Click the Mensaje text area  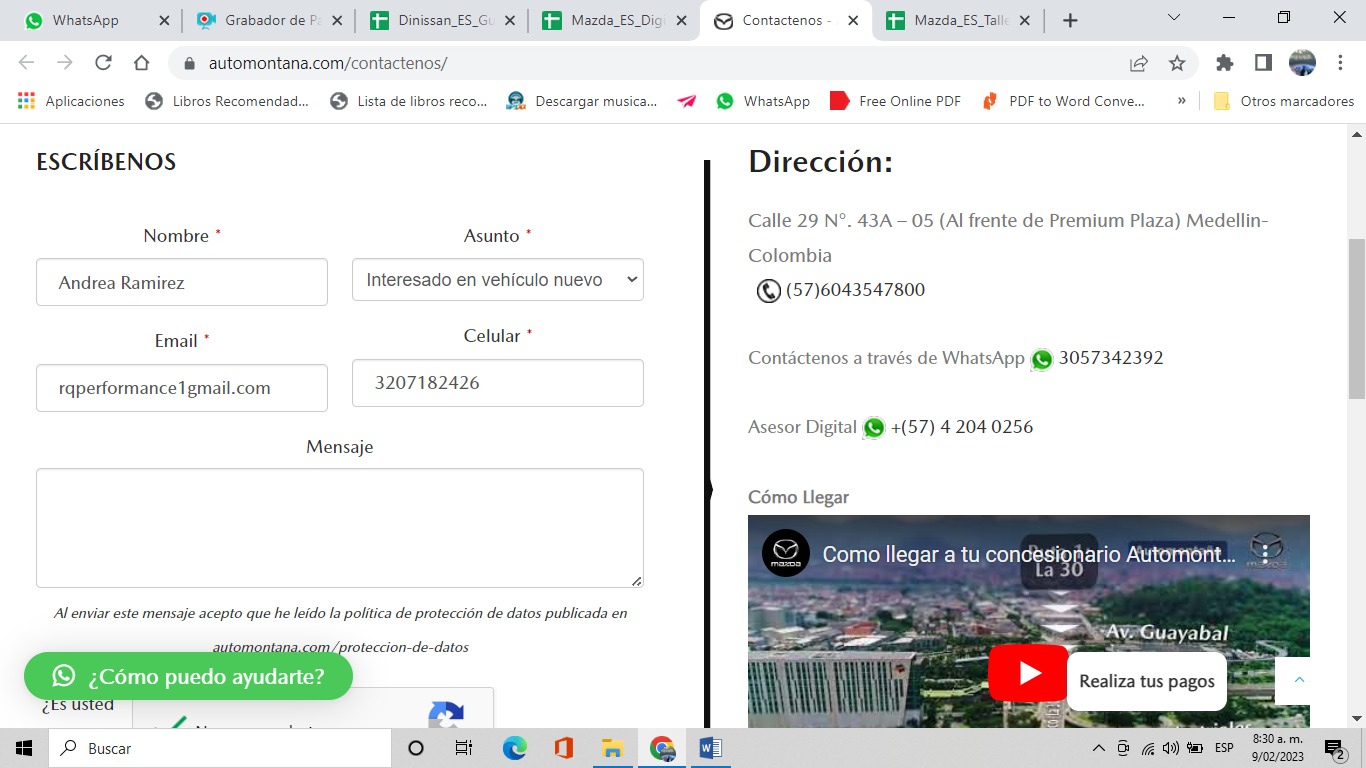tap(340, 528)
